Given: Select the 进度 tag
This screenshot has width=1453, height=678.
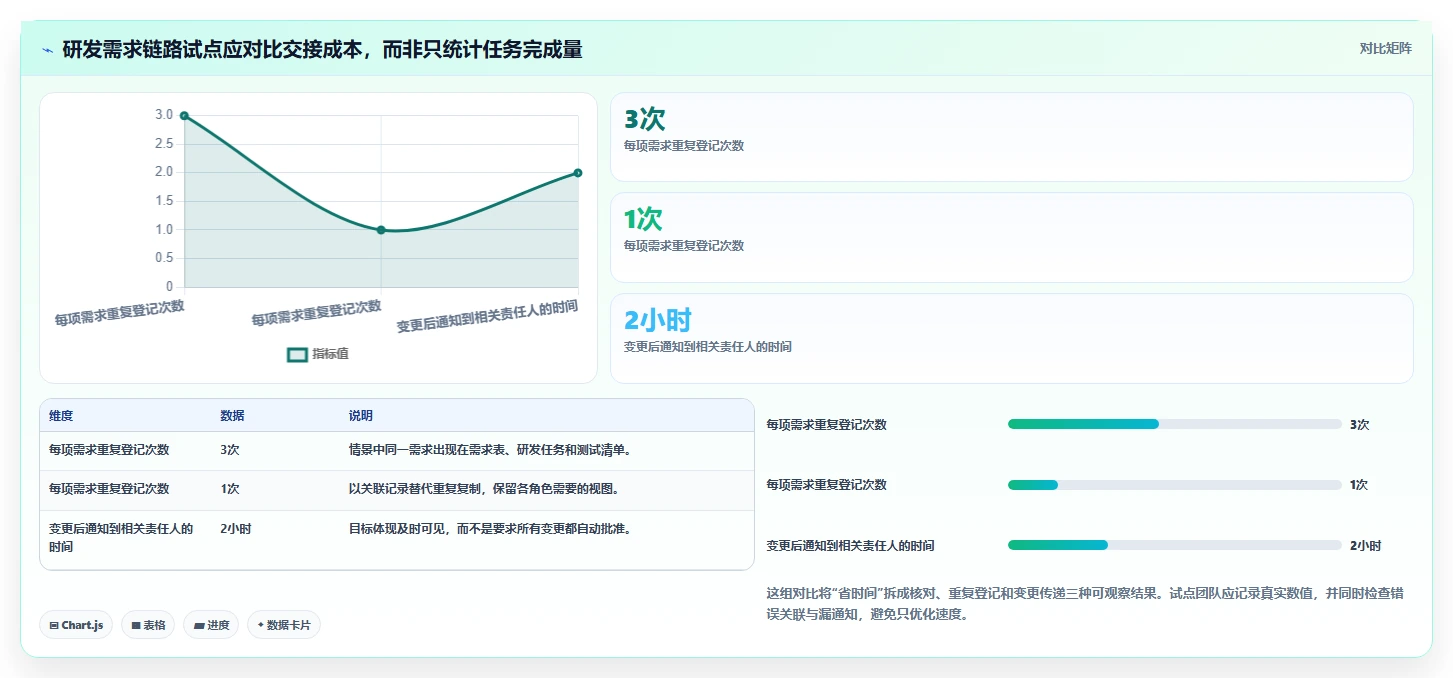Looking at the screenshot, I should 211,625.
